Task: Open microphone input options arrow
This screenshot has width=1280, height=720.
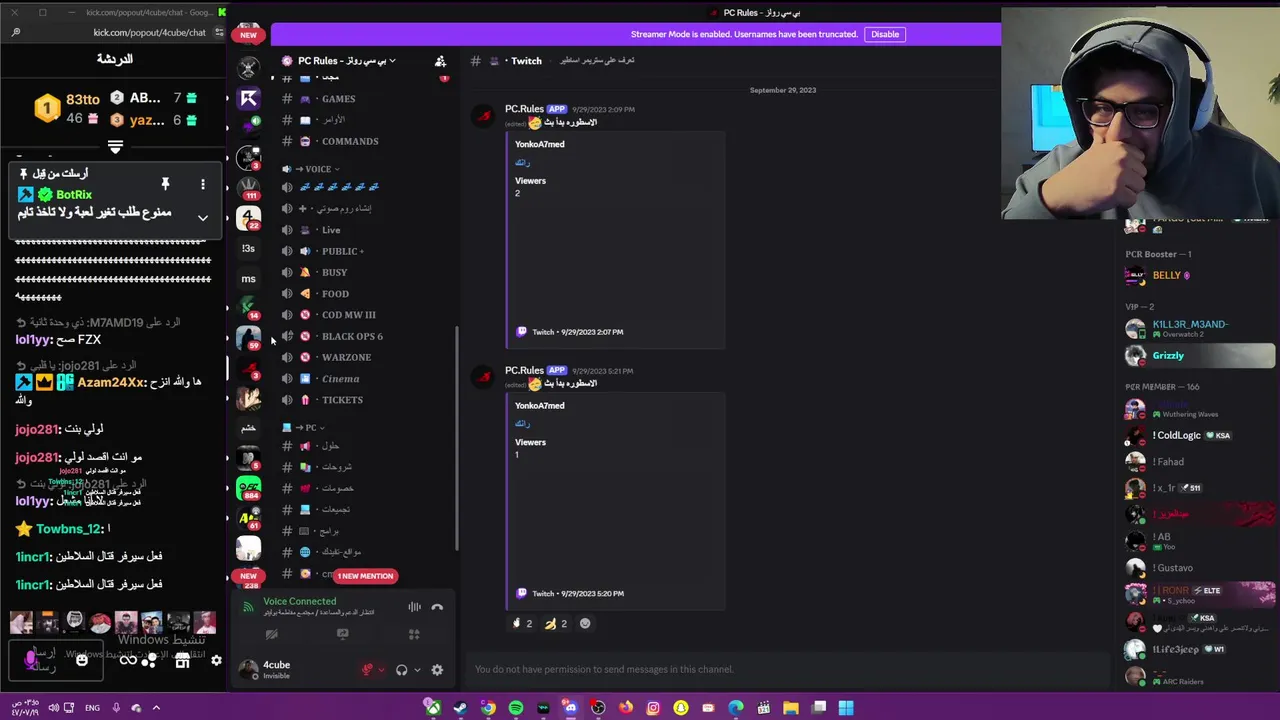Action: click(x=381, y=670)
